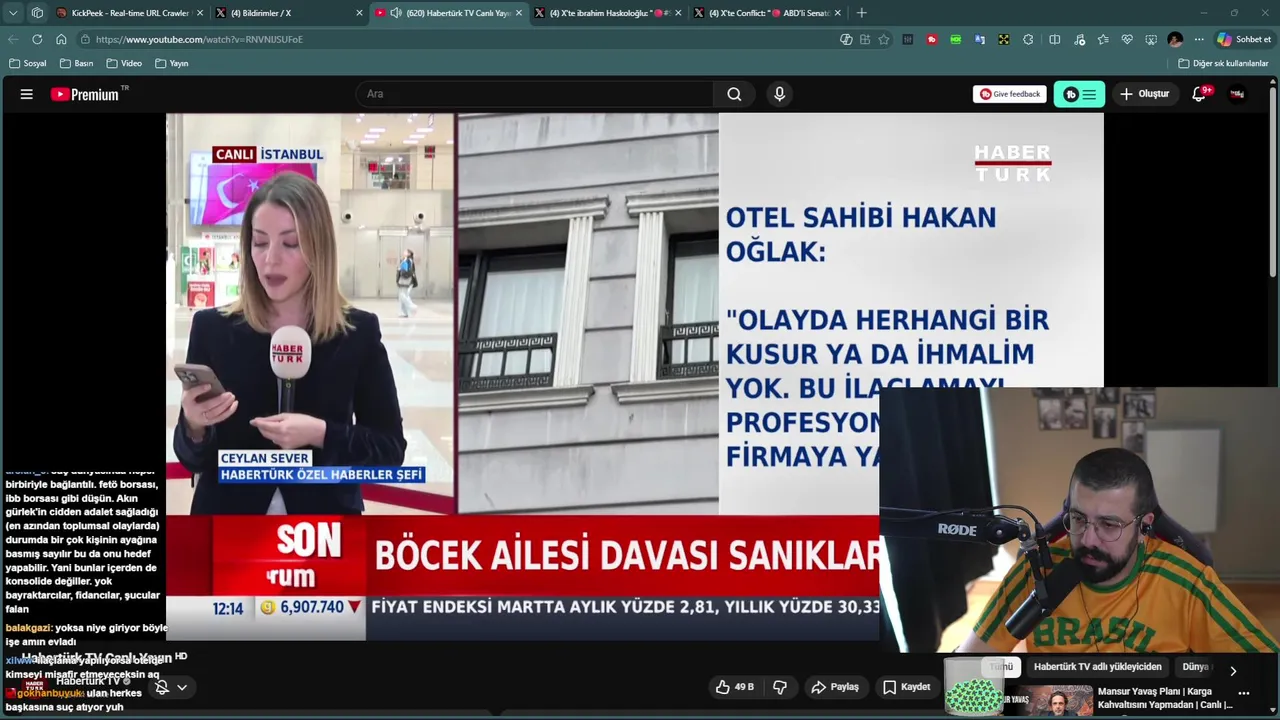Select the Dünya filter chip
The width and height of the screenshot is (1280, 720).
(x=1195, y=667)
